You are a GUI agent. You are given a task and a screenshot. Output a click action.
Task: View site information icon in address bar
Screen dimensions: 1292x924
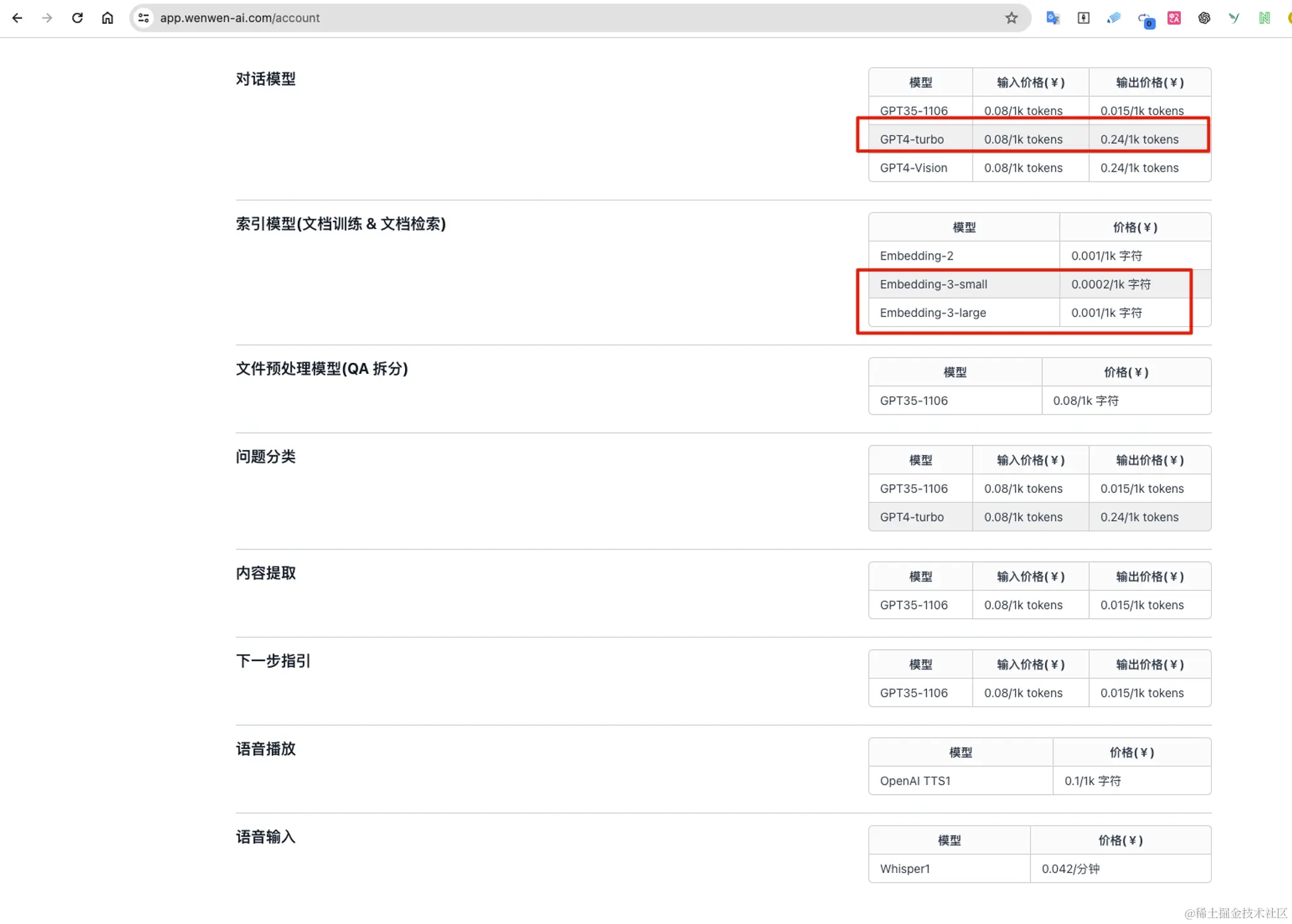(143, 18)
